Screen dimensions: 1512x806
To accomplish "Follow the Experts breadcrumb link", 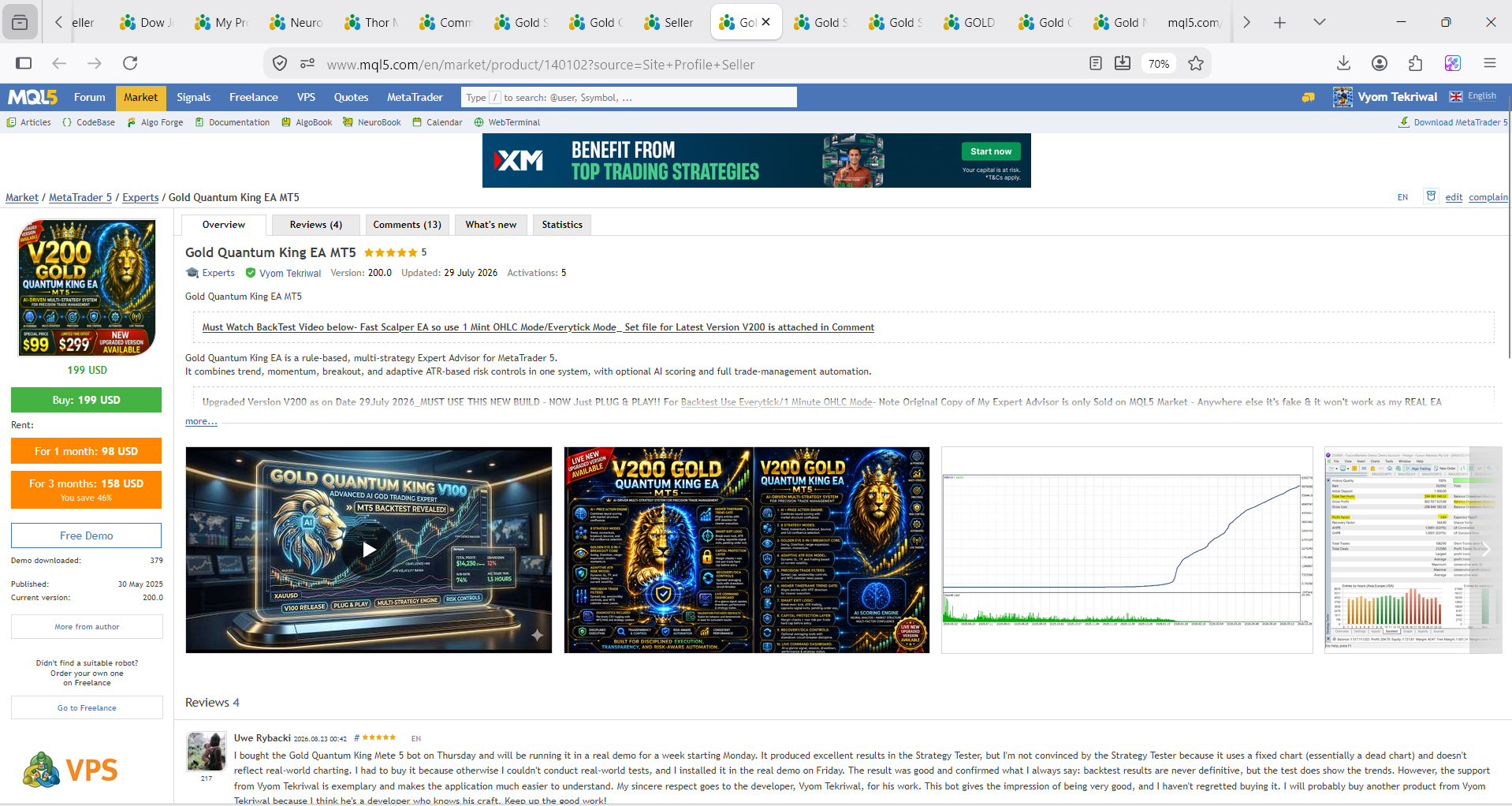I will pyautogui.click(x=140, y=197).
